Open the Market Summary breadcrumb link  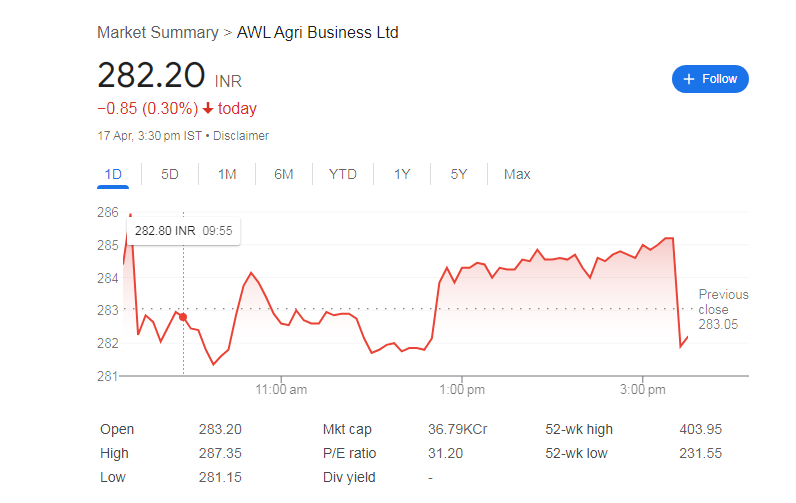pos(158,32)
